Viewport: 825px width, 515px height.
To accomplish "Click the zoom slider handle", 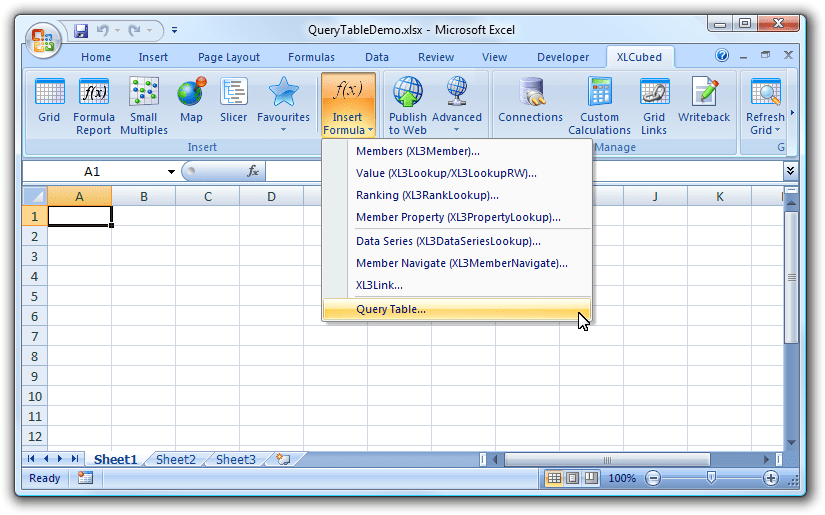I will pos(711,478).
